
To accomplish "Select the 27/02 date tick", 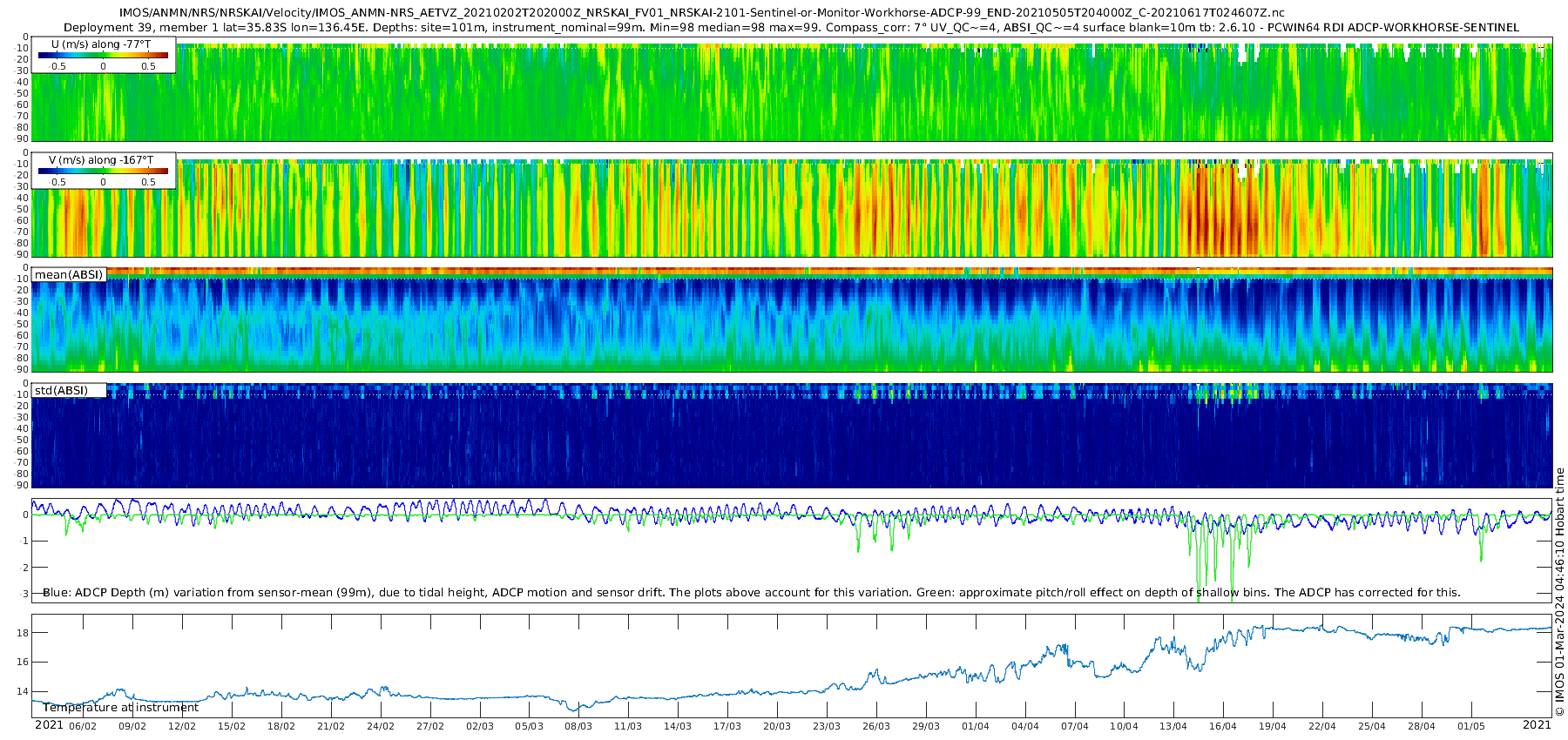I will [x=430, y=726].
